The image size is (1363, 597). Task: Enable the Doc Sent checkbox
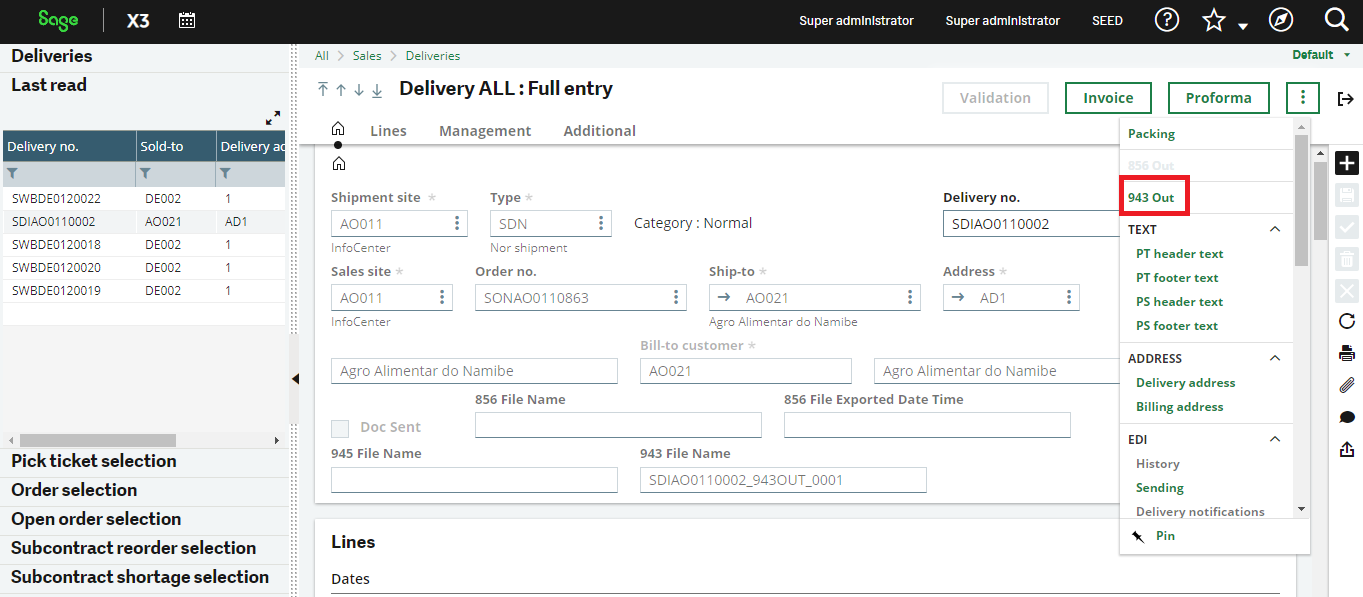click(342, 427)
